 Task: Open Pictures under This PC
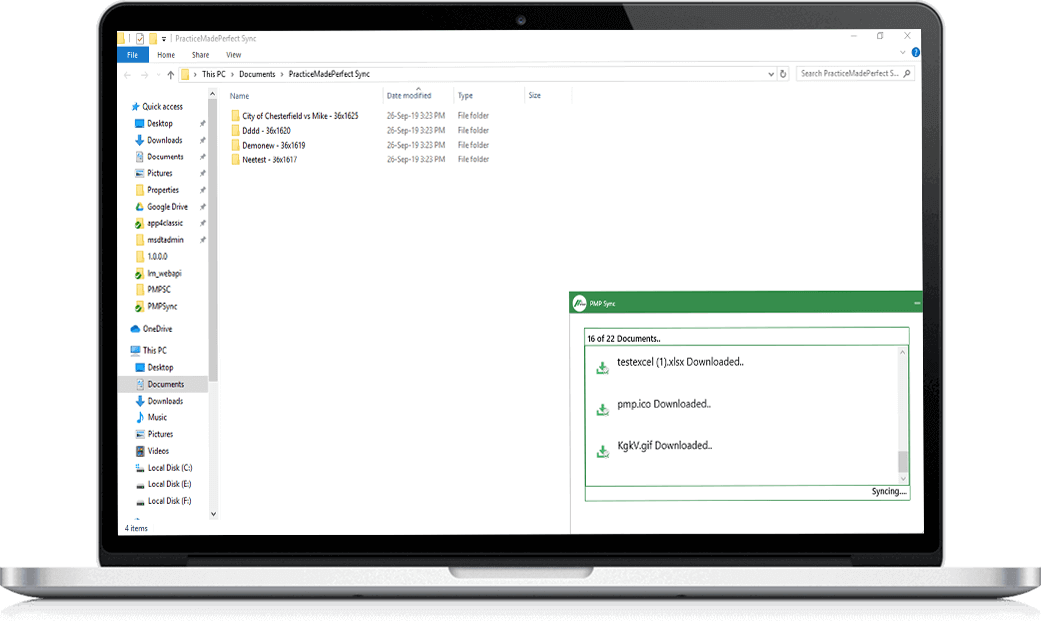coord(155,434)
